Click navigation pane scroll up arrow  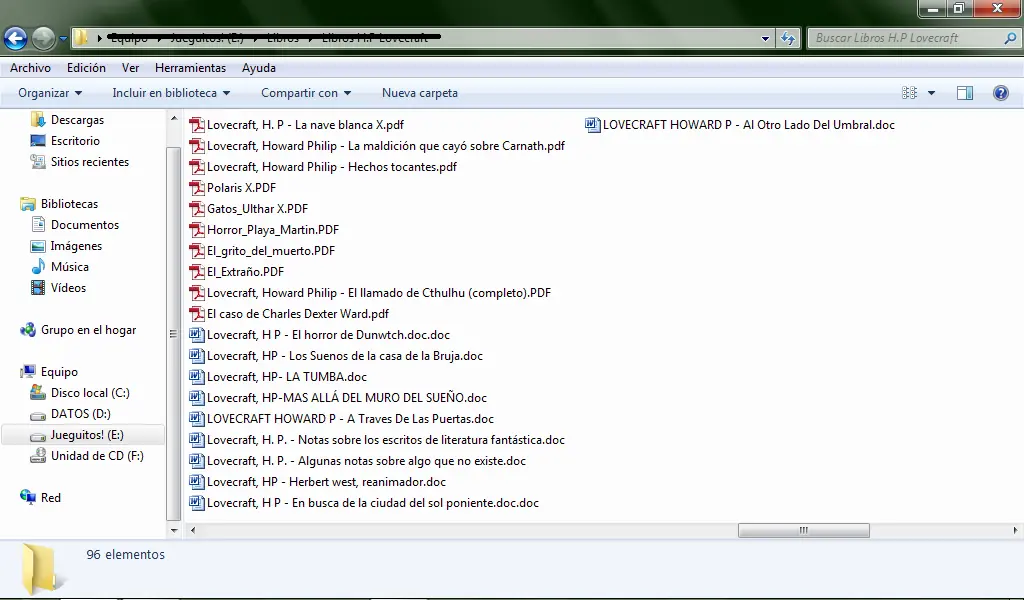pyautogui.click(x=174, y=118)
